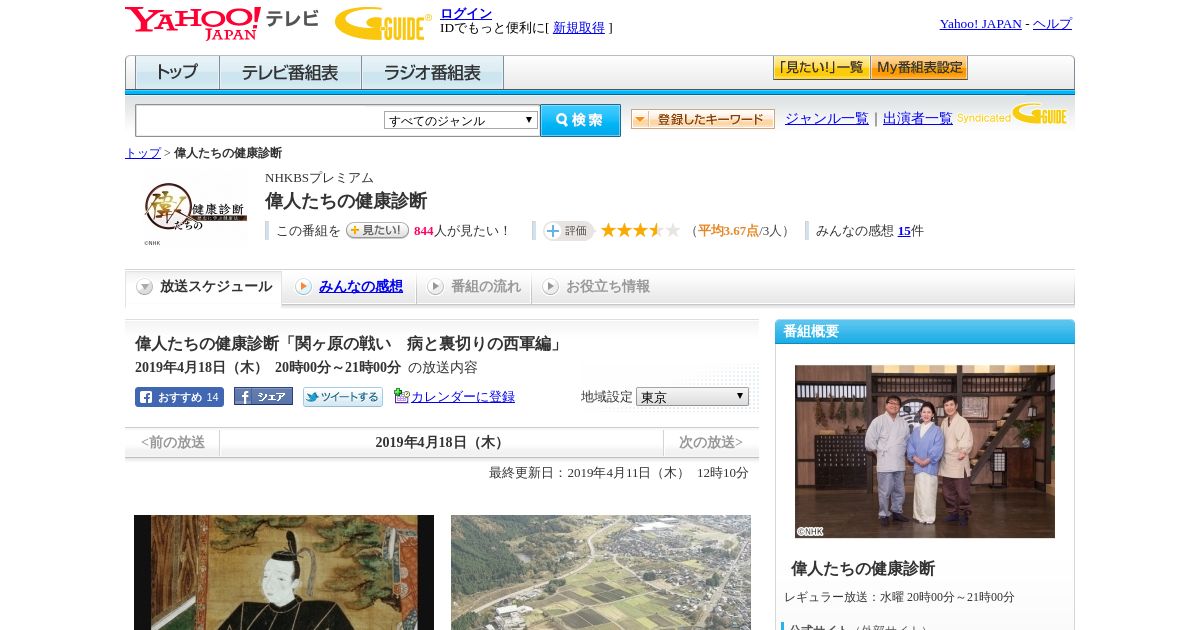Click トップ breadcrumb link
This screenshot has width=1200, height=630.
(143, 153)
